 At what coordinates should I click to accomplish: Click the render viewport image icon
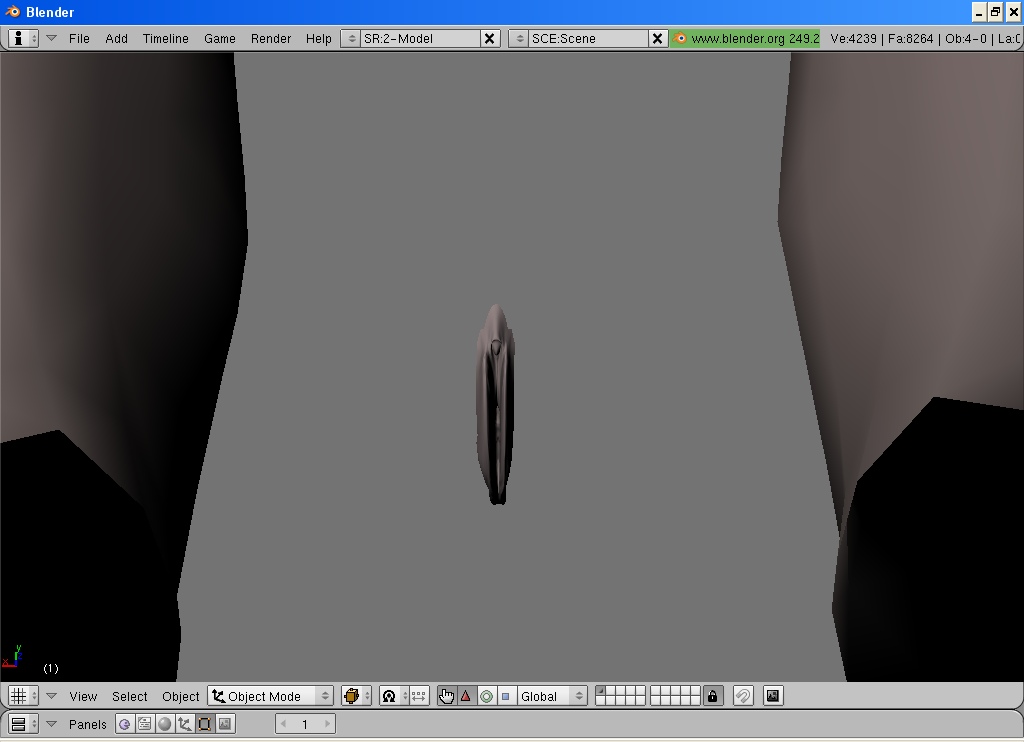pos(772,696)
